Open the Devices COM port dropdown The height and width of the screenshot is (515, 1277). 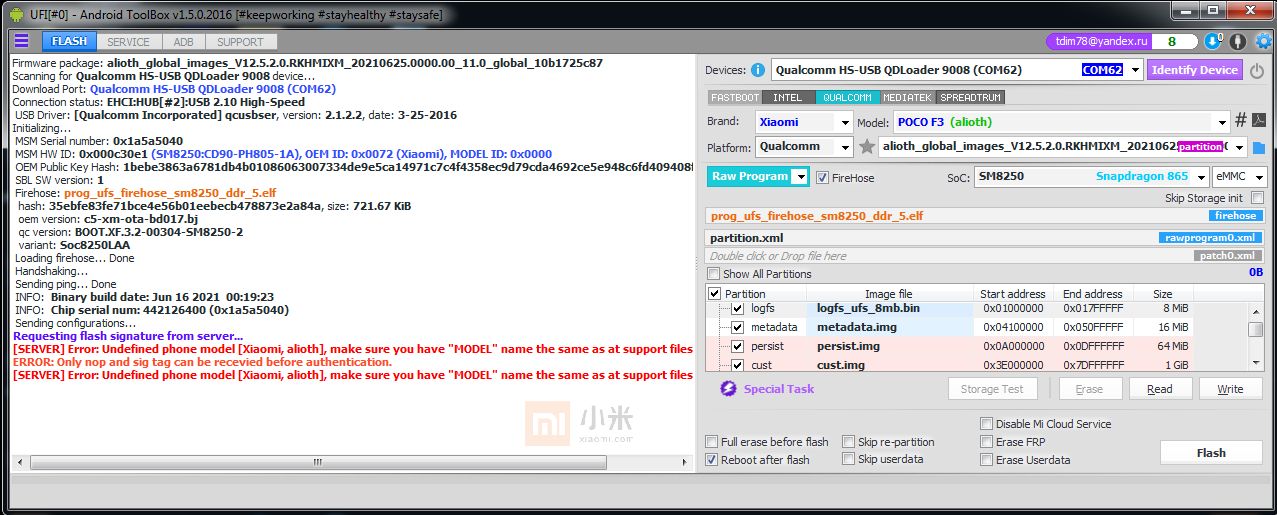coord(1133,70)
